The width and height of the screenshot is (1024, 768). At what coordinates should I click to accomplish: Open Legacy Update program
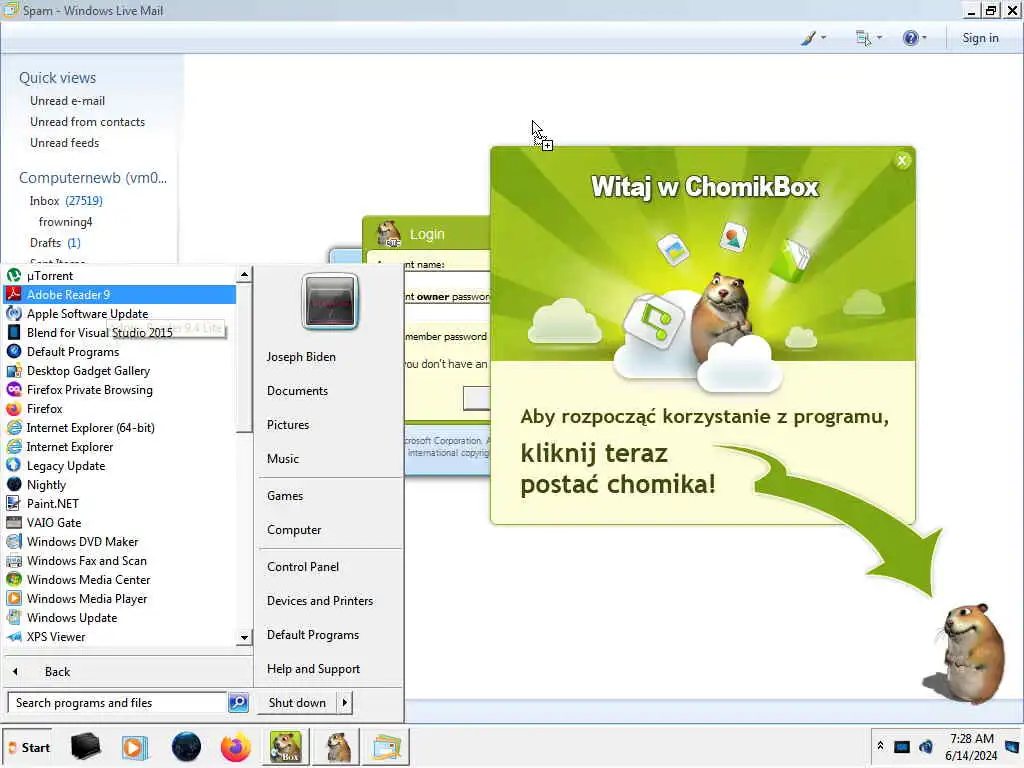click(x=120, y=466)
